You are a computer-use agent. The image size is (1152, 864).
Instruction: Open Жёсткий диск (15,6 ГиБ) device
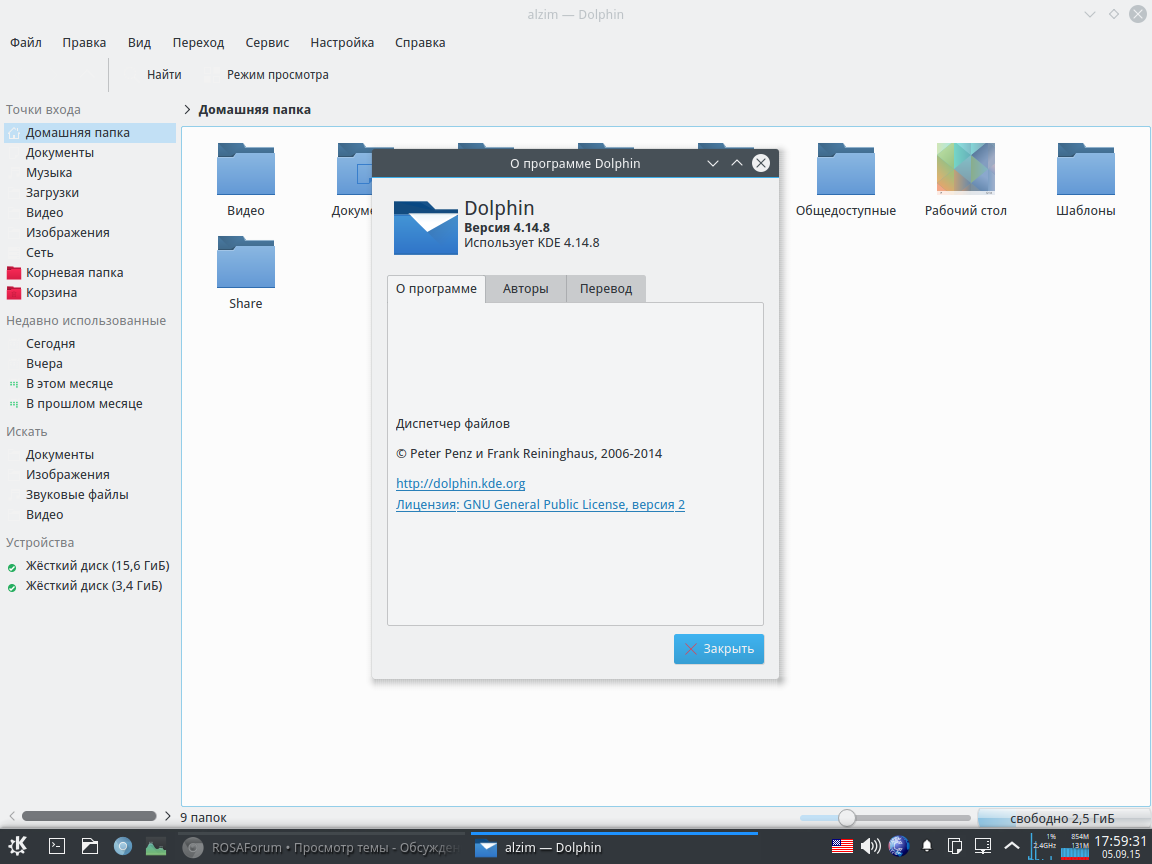tap(90, 566)
